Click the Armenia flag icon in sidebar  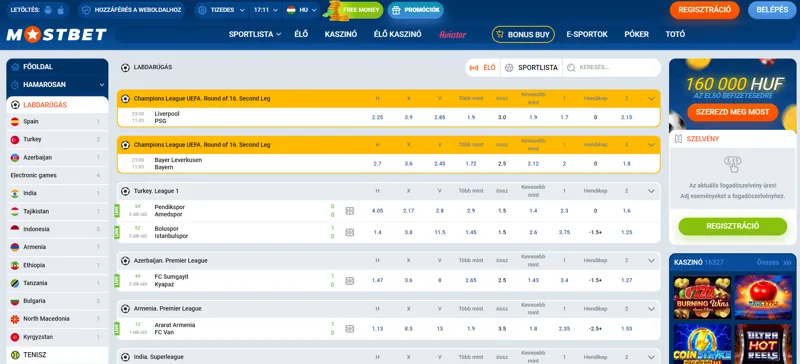coord(15,247)
